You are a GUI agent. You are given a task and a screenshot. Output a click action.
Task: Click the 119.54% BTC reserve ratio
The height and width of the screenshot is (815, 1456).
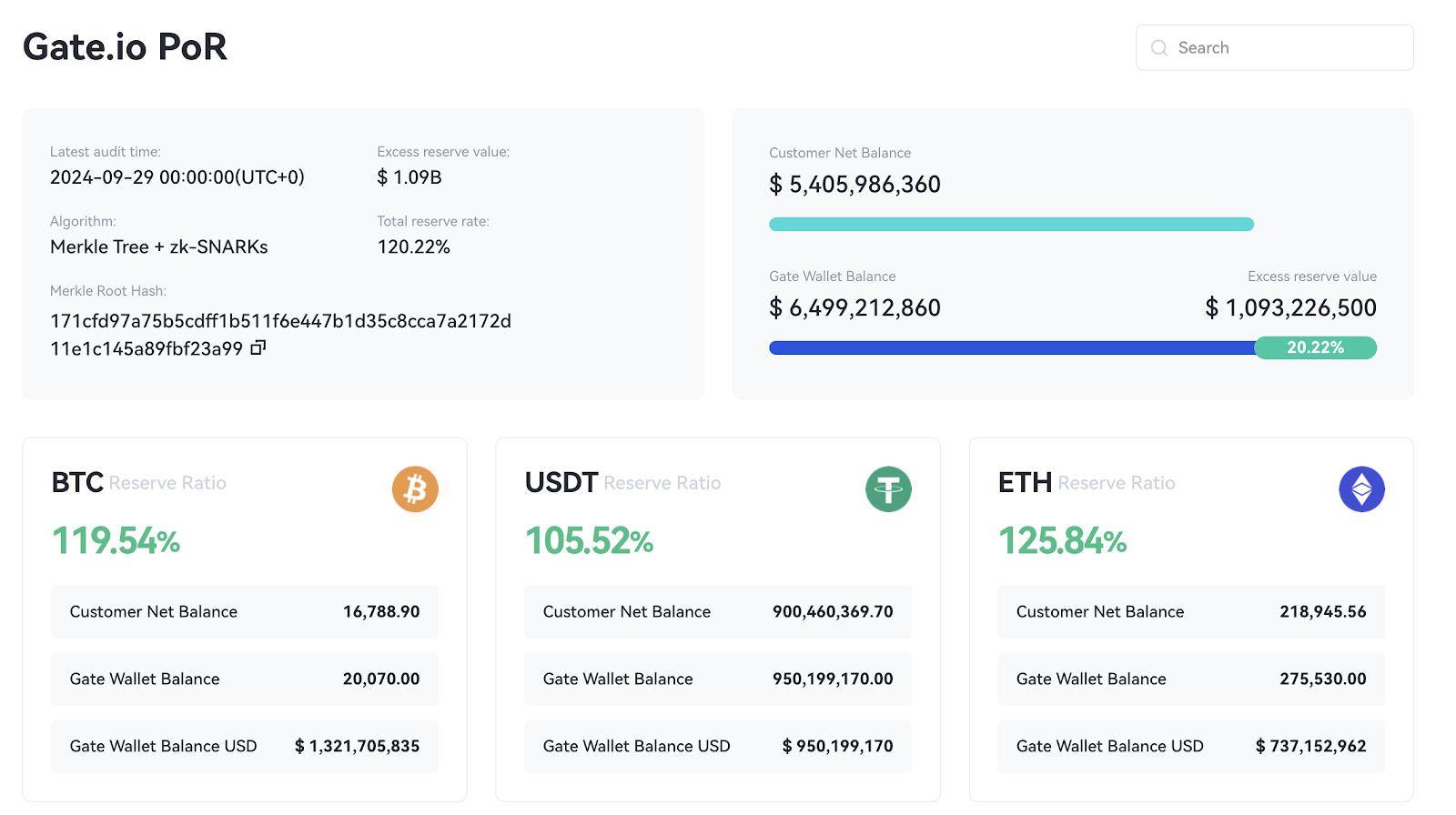[116, 541]
